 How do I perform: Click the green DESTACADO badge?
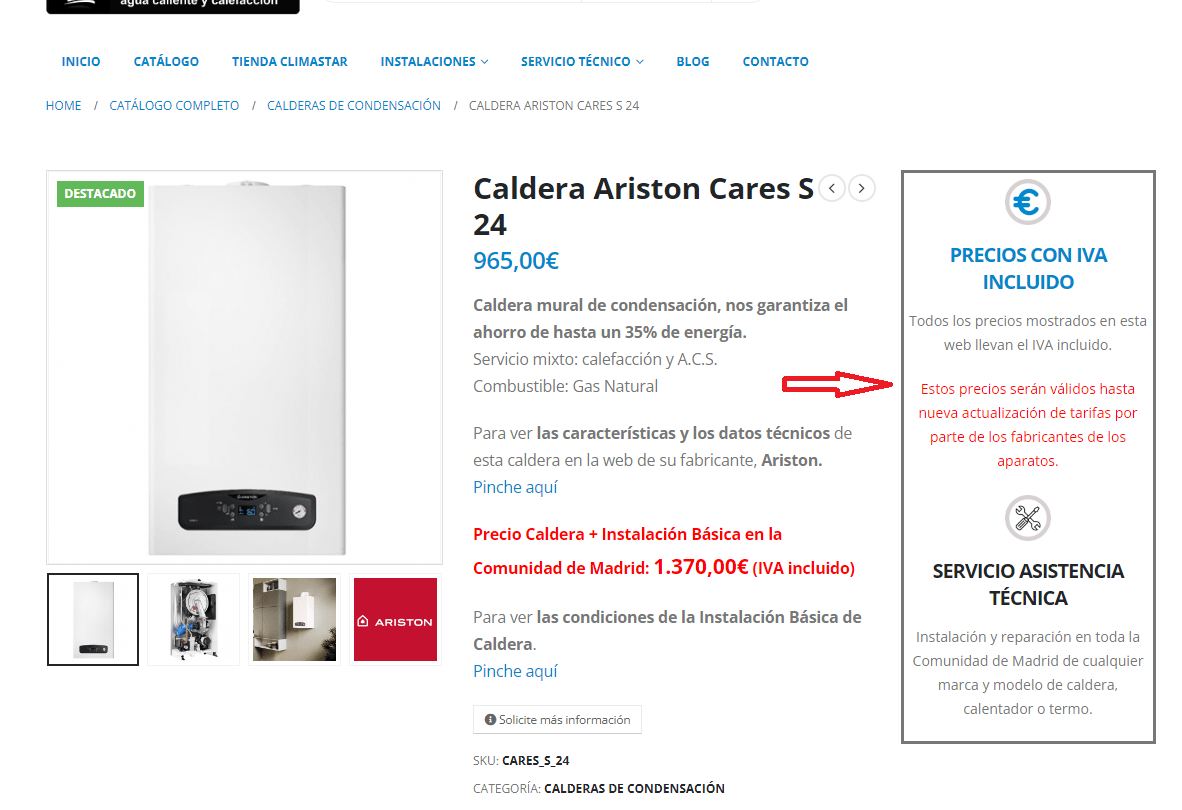click(100, 194)
